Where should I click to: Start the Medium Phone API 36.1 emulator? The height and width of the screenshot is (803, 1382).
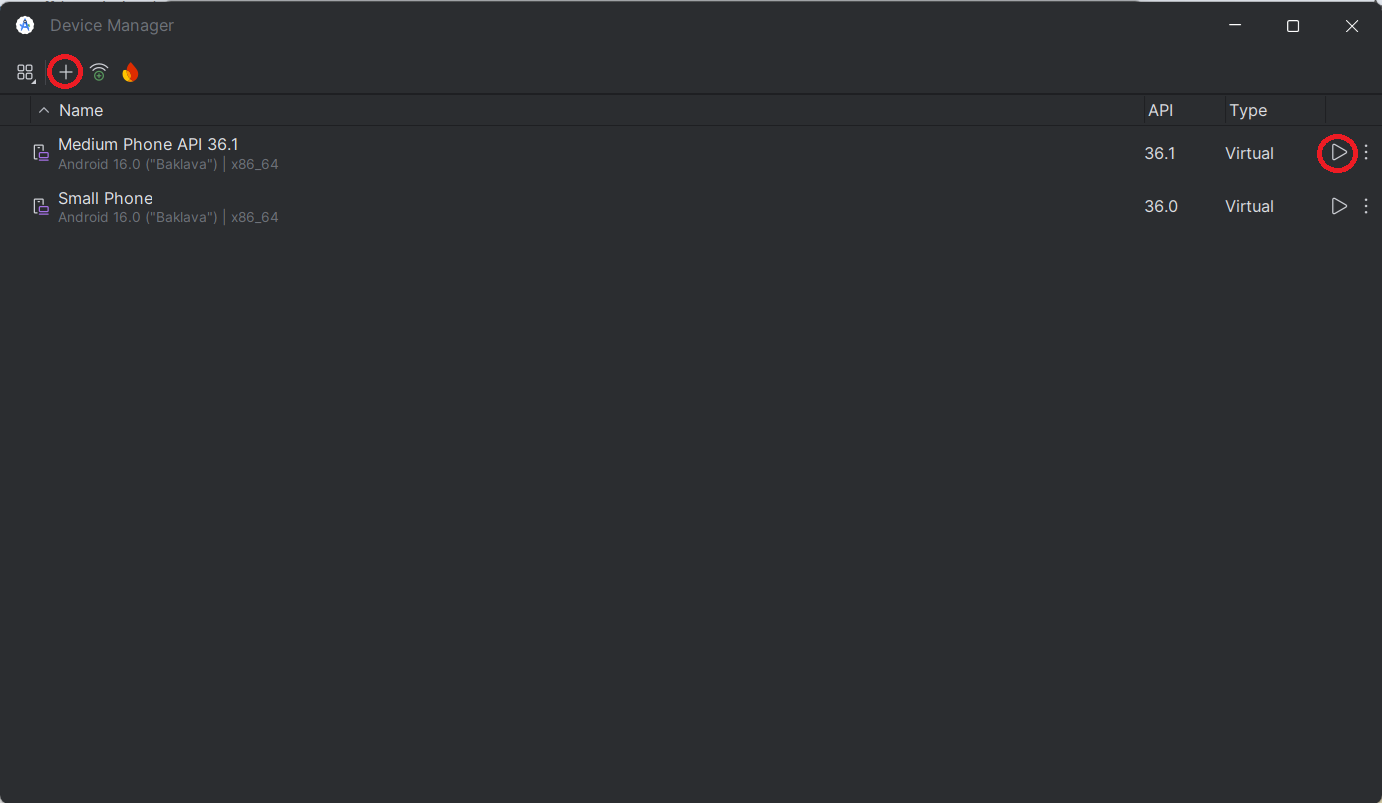tap(1338, 153)
